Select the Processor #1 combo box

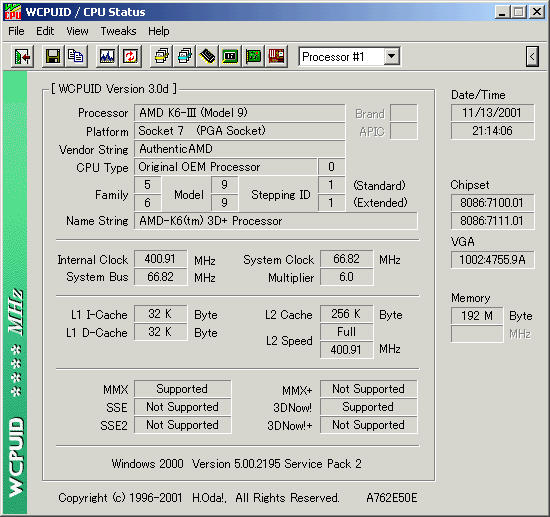349,56
